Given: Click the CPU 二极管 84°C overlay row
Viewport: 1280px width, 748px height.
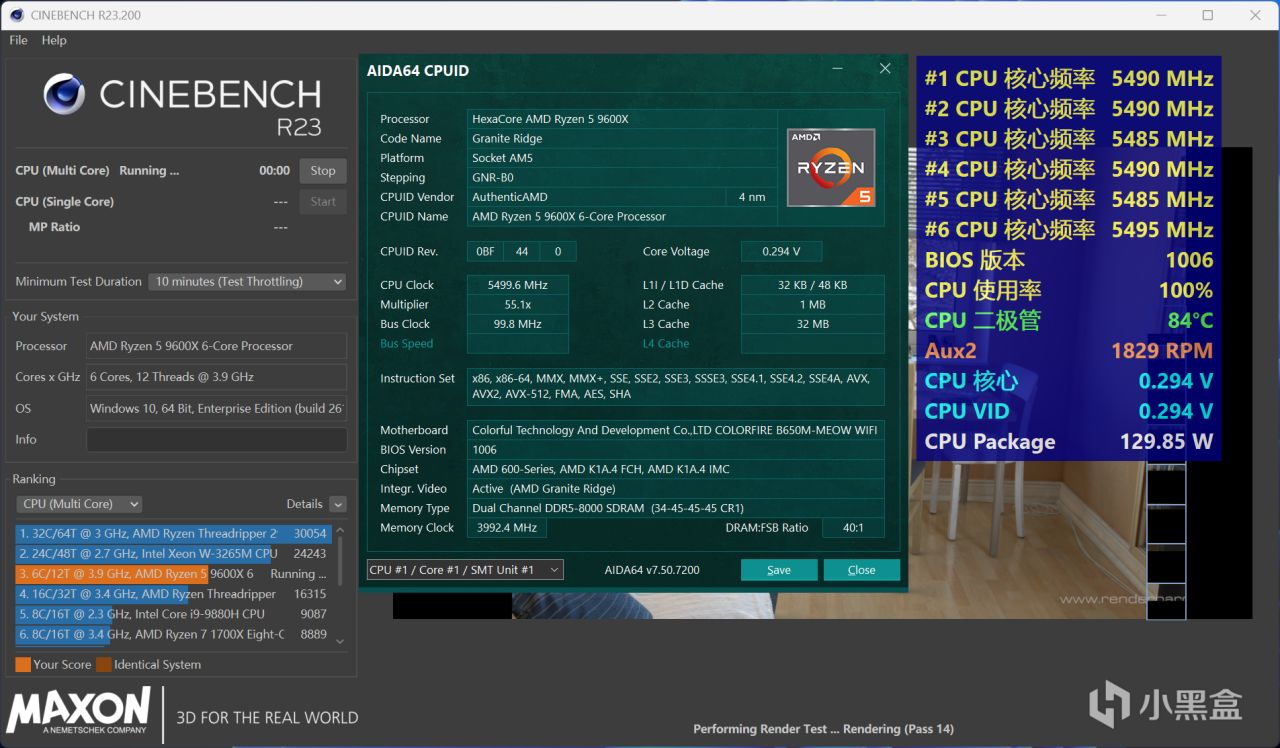Looking at the screenshot, I should pos(1069,320).
